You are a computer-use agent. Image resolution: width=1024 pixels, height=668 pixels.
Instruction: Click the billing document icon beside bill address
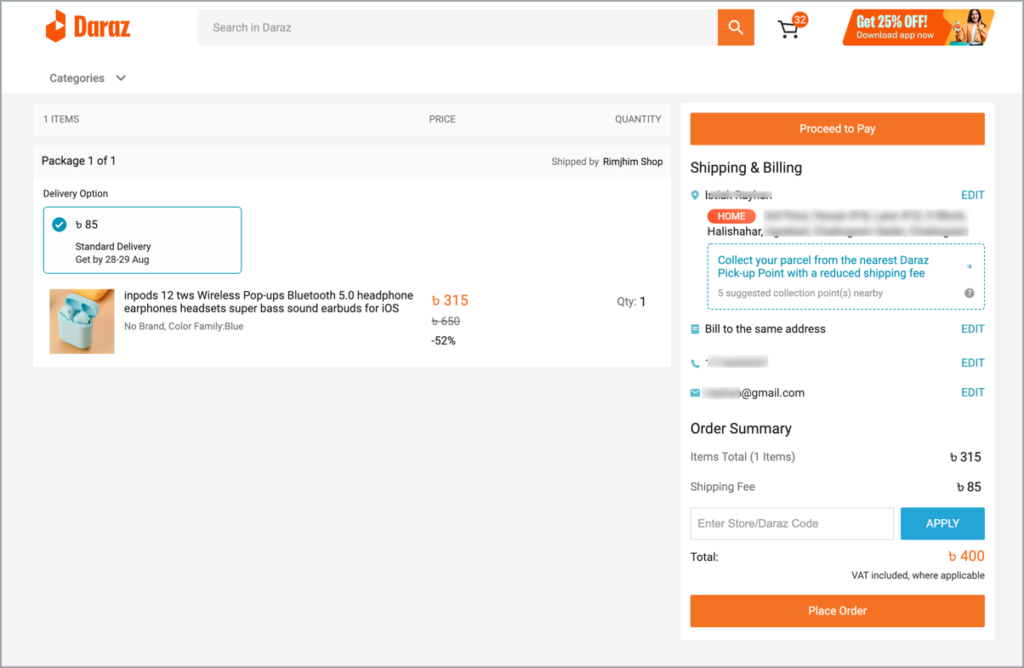(695, 328)
